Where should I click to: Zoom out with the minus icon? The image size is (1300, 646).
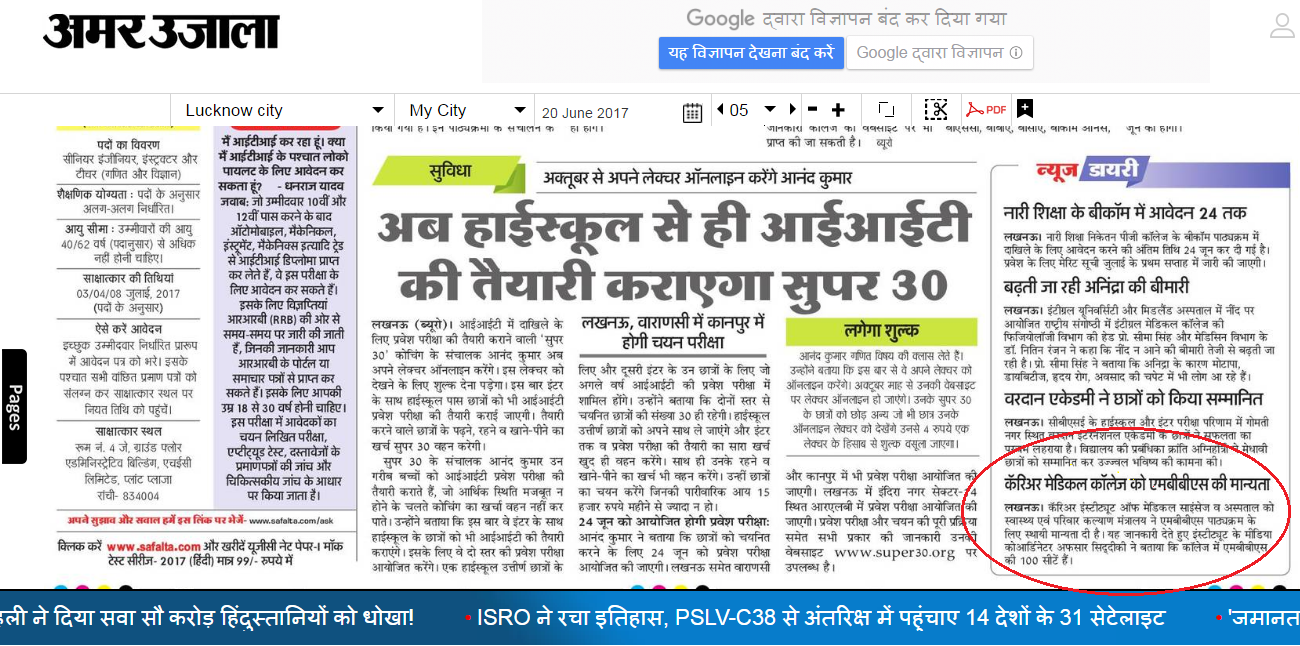tap(812, 110)
